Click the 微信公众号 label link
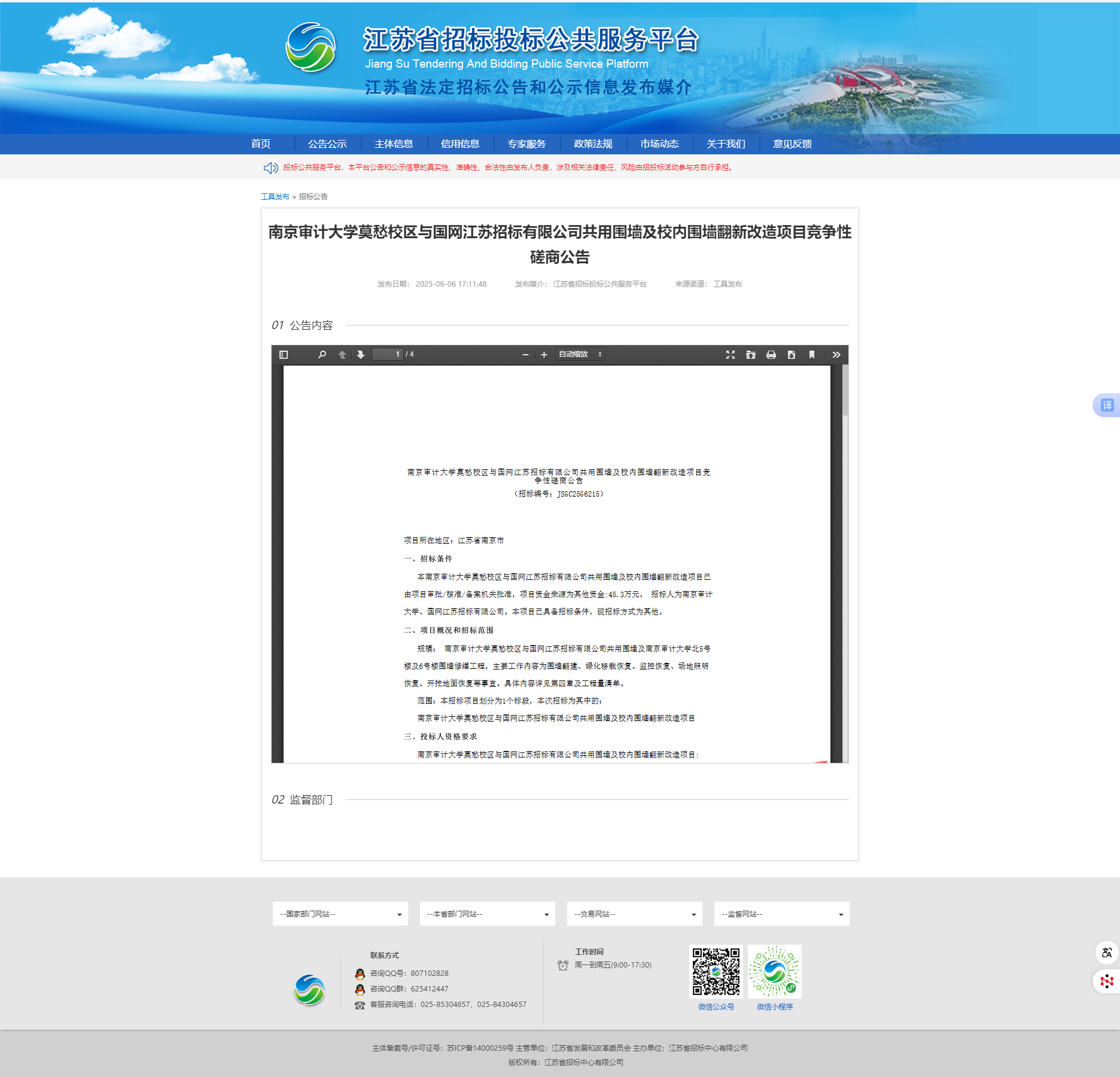This screenshot has width=1120, height=1077. click(716, 1007)
